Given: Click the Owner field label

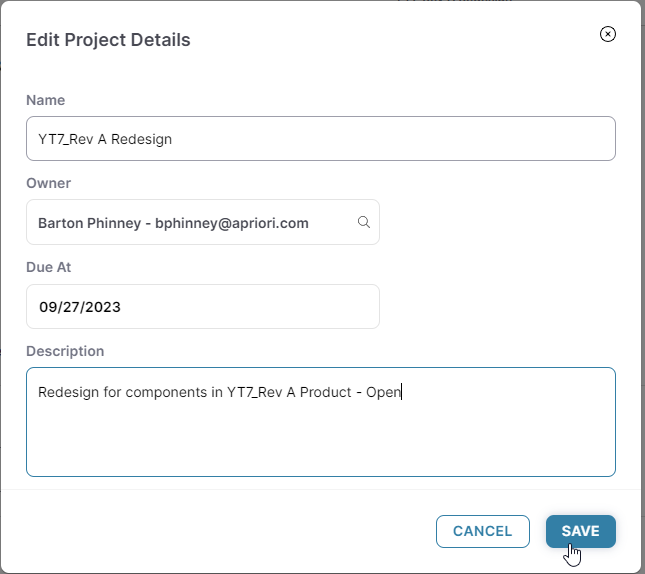Looking at the screenshot, I should (48, 183).
